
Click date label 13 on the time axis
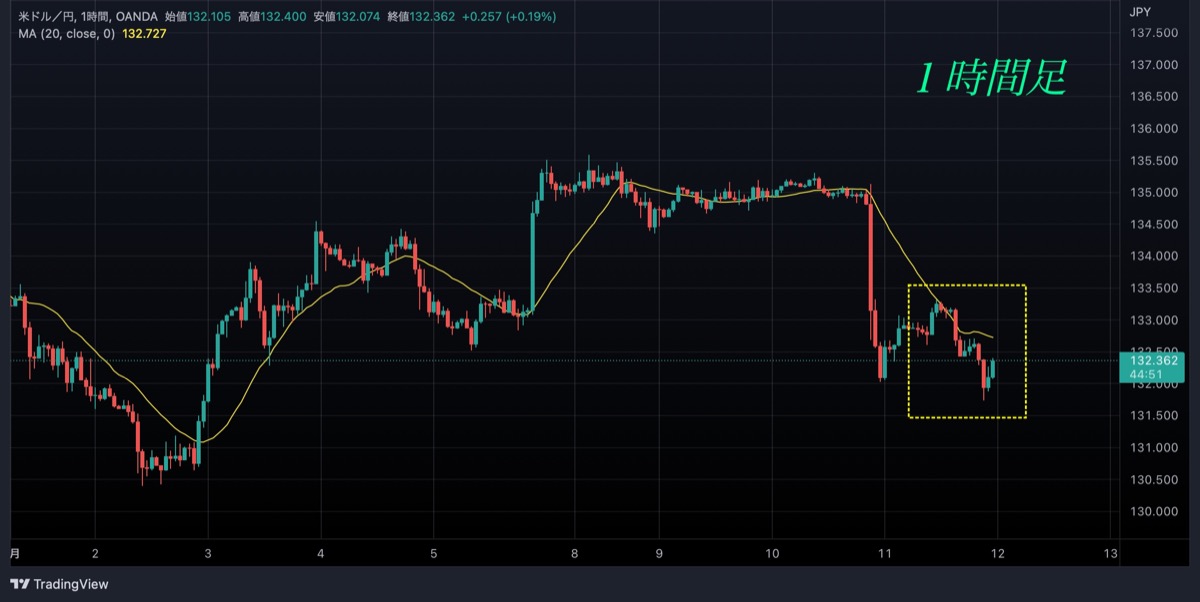click(x=1110, y=554)
